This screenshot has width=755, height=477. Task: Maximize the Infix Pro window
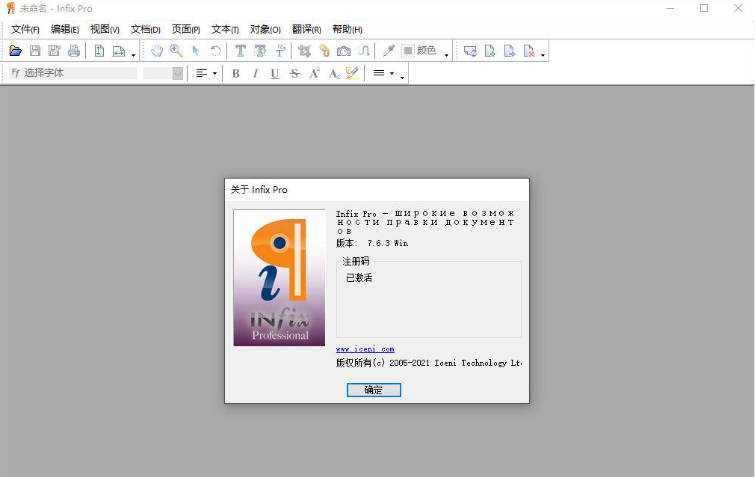click(x=704, y=8)
